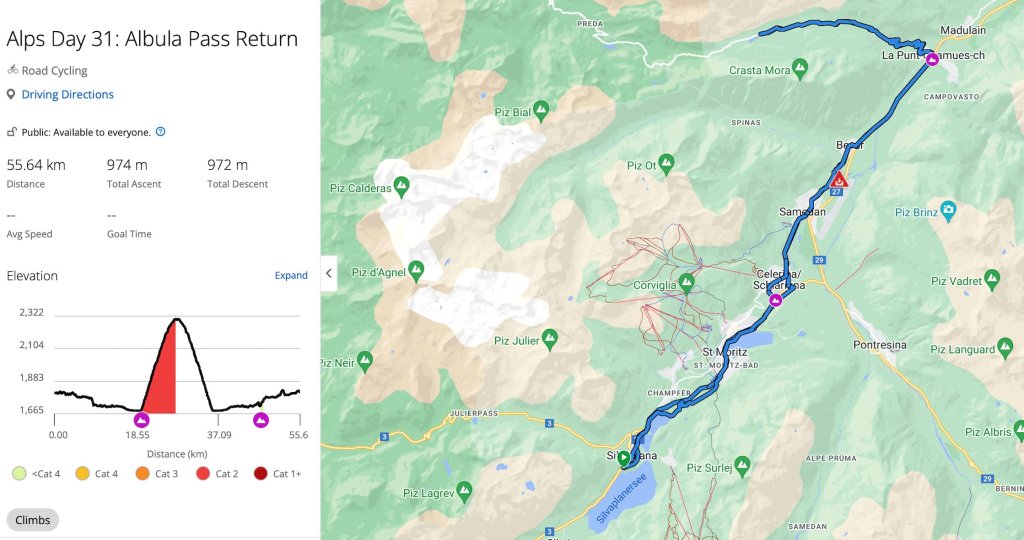Click the red warning triangle on route
This screenshot has width=1024, height=540.
pyautogui.click(x=840, y=181)
